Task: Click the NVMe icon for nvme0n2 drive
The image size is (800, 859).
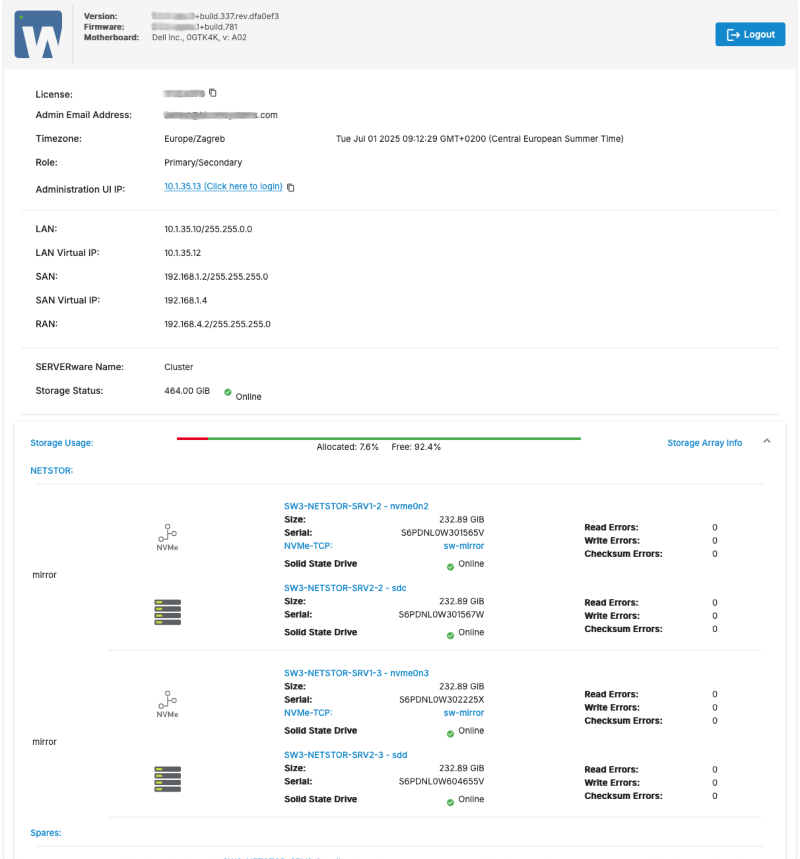Action: click(x=168, y=535)
